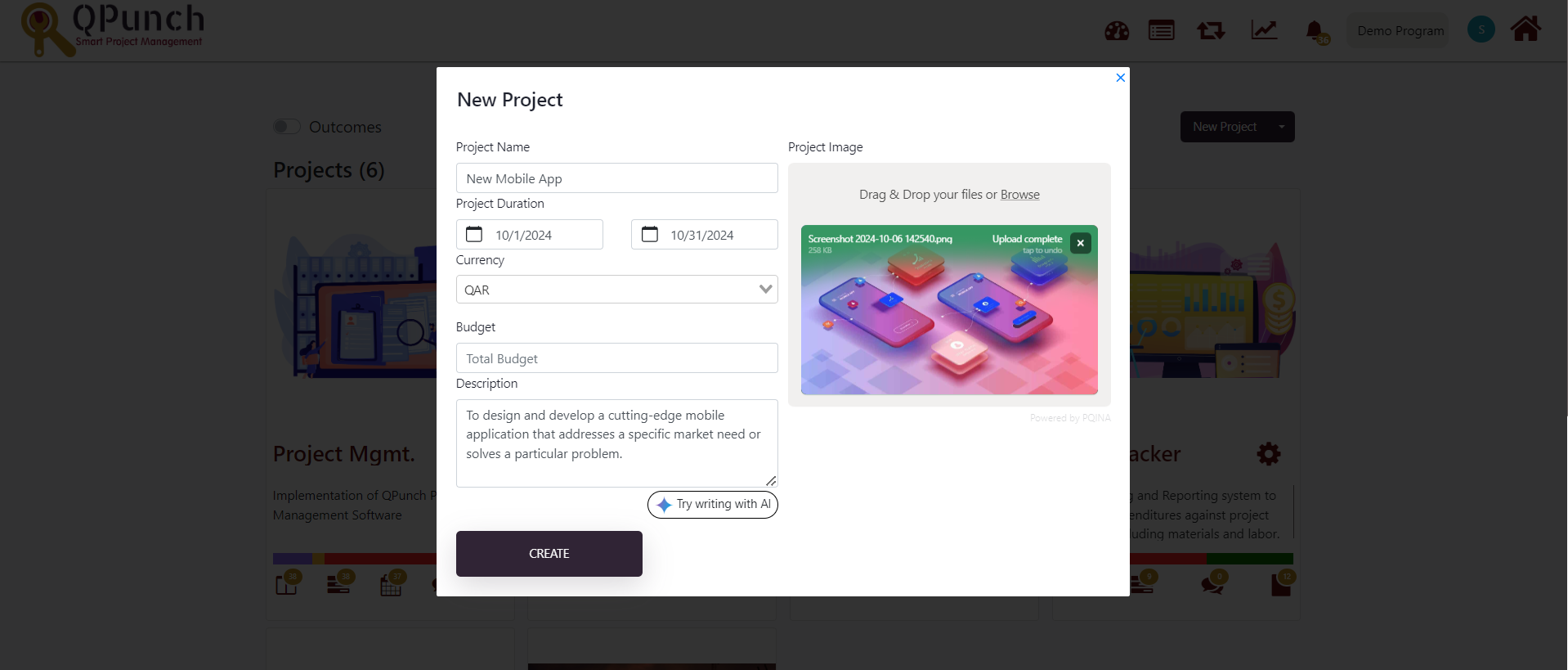Open the line chart analytics icon
The width and height of the screenshot is (1568, 670).
click(x=1264, y=31)
